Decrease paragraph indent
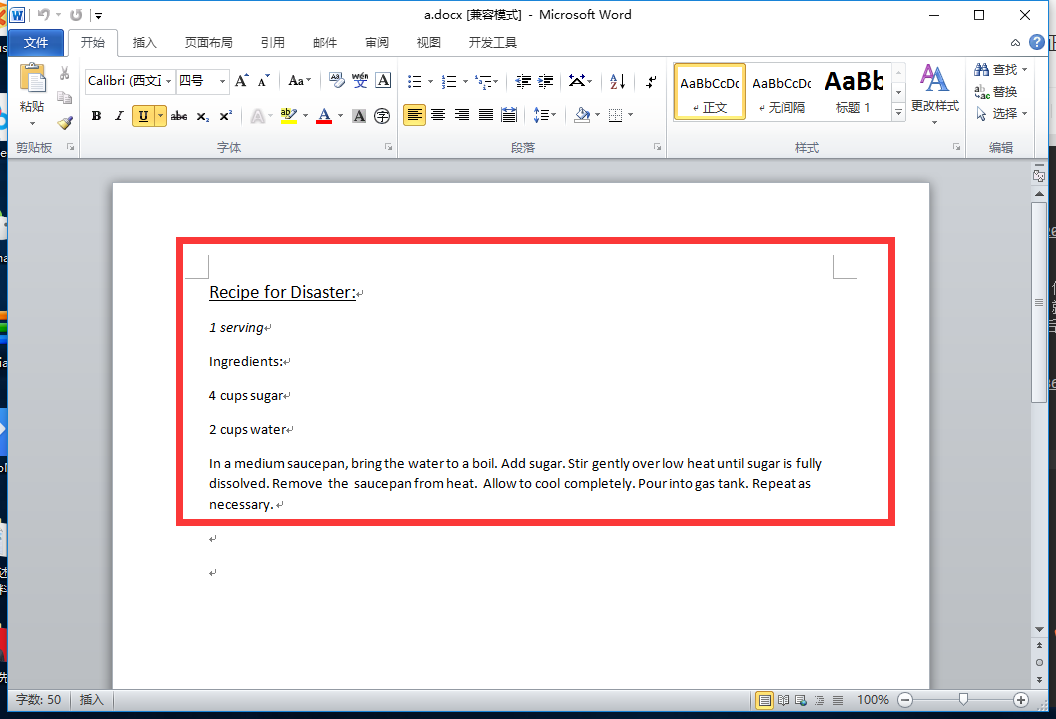1056x719 pixels. point(523,81)
